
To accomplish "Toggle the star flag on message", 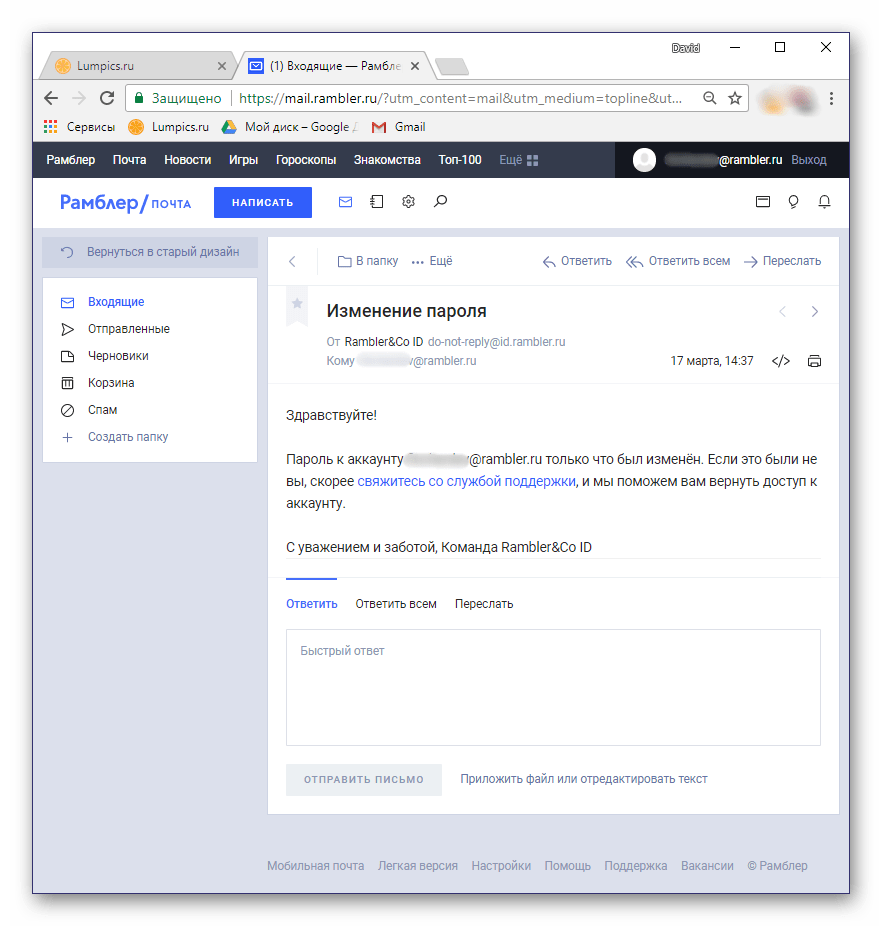I will [297, 304].
